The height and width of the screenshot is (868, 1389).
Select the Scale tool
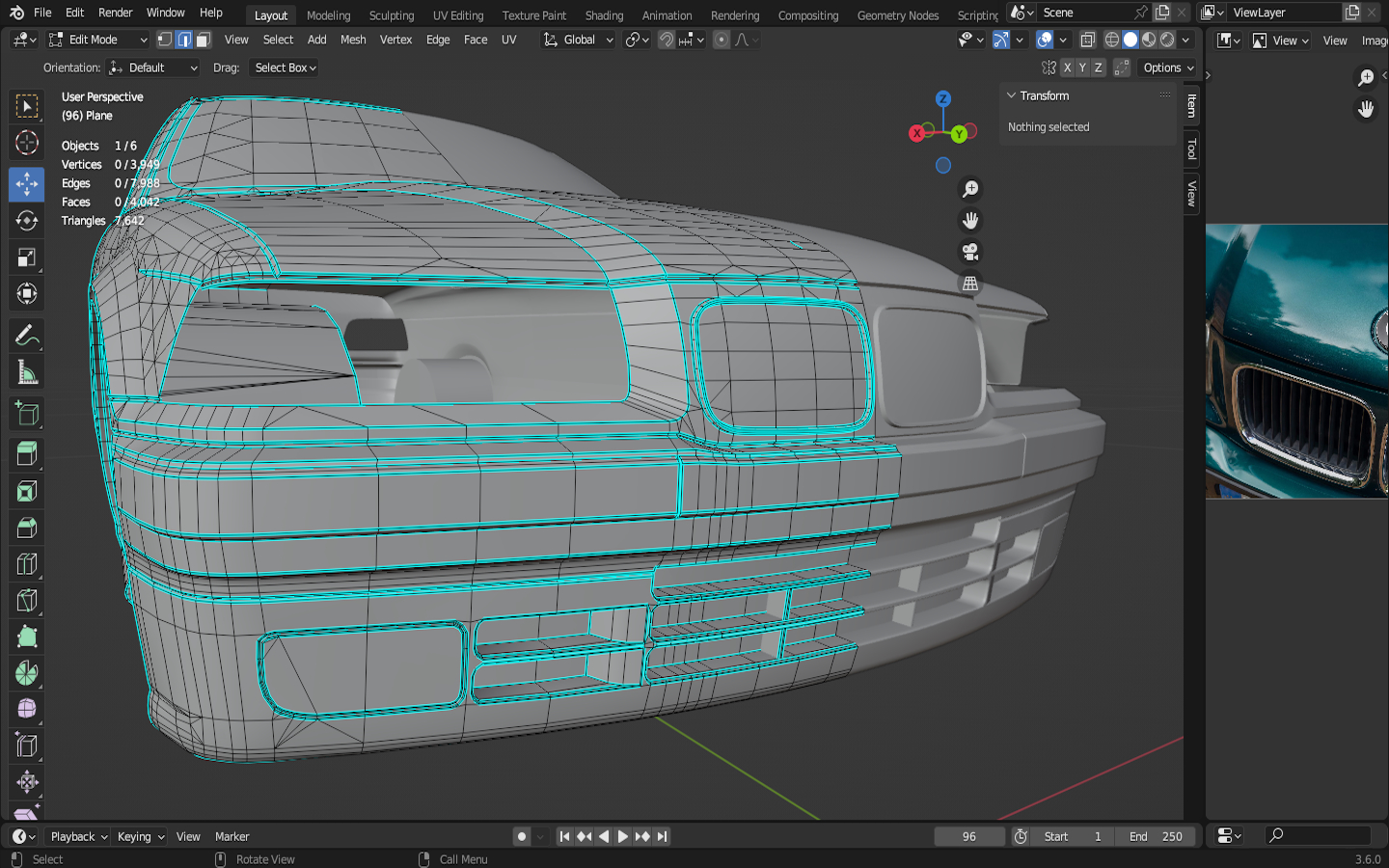(x=27, y=258)
